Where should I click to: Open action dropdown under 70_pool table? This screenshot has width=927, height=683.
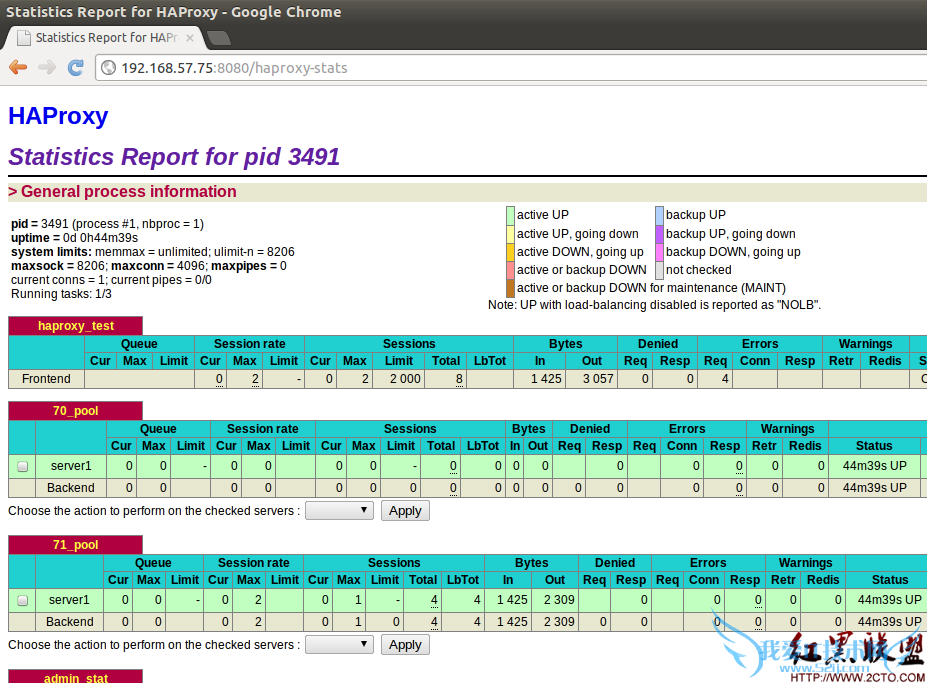coord(339,511)
